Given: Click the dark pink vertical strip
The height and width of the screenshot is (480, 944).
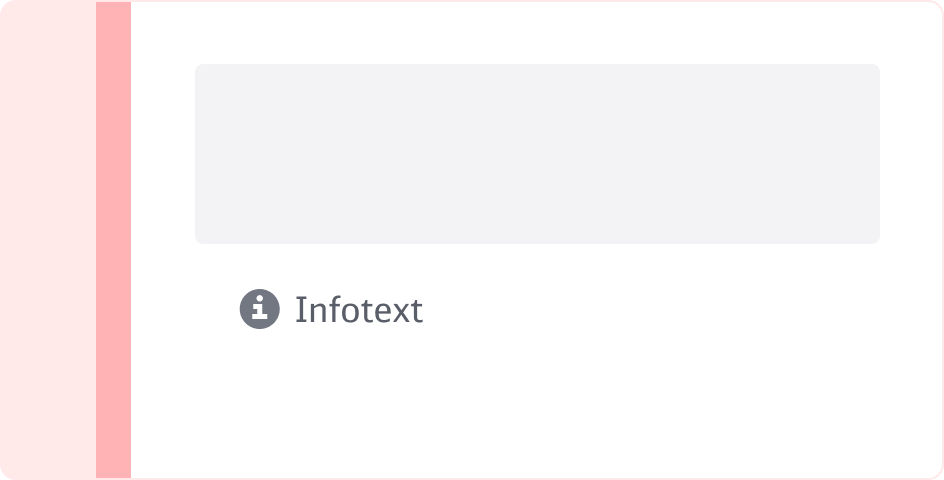Looking at the screenshot, I should tap(113, 240).
